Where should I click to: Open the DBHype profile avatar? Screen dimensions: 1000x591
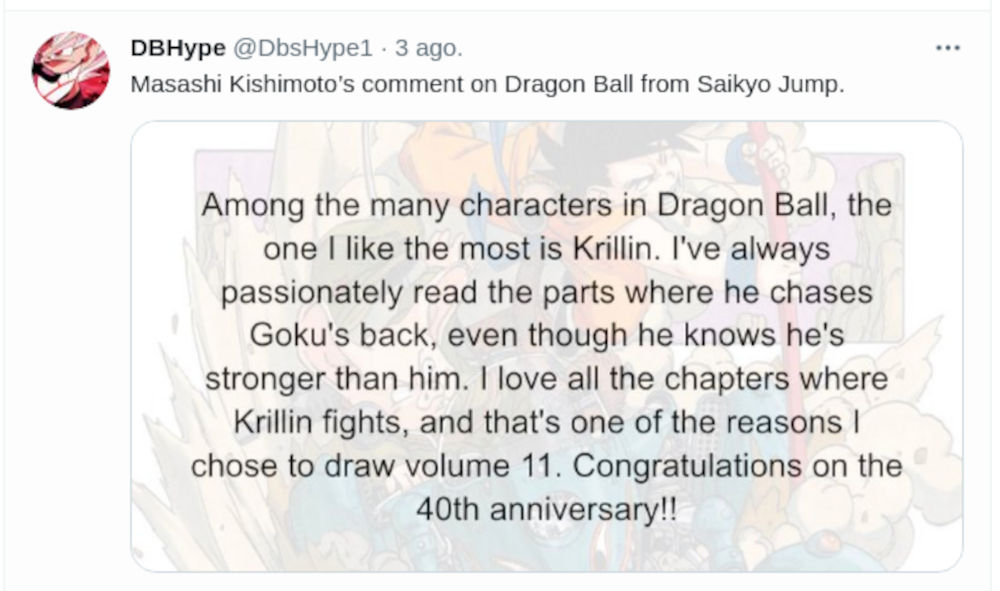click(70, 70)
